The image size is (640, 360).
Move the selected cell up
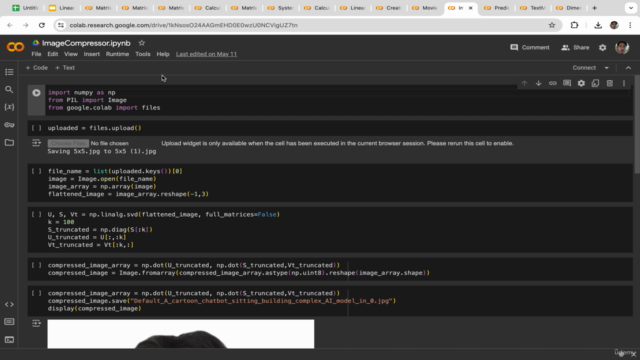coord(524,83)
